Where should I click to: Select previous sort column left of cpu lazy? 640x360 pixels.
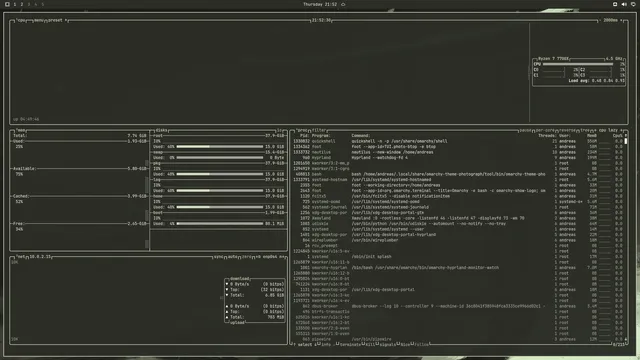pos(595,130)
